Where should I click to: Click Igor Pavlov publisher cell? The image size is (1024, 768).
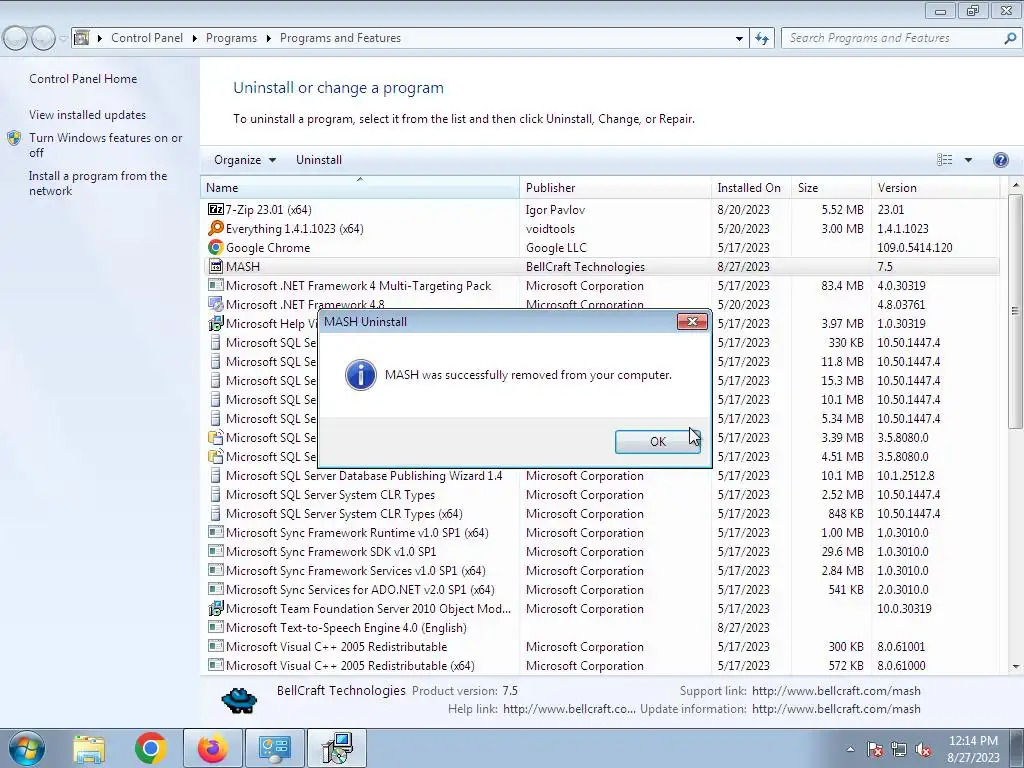click(x=555, y=210)
